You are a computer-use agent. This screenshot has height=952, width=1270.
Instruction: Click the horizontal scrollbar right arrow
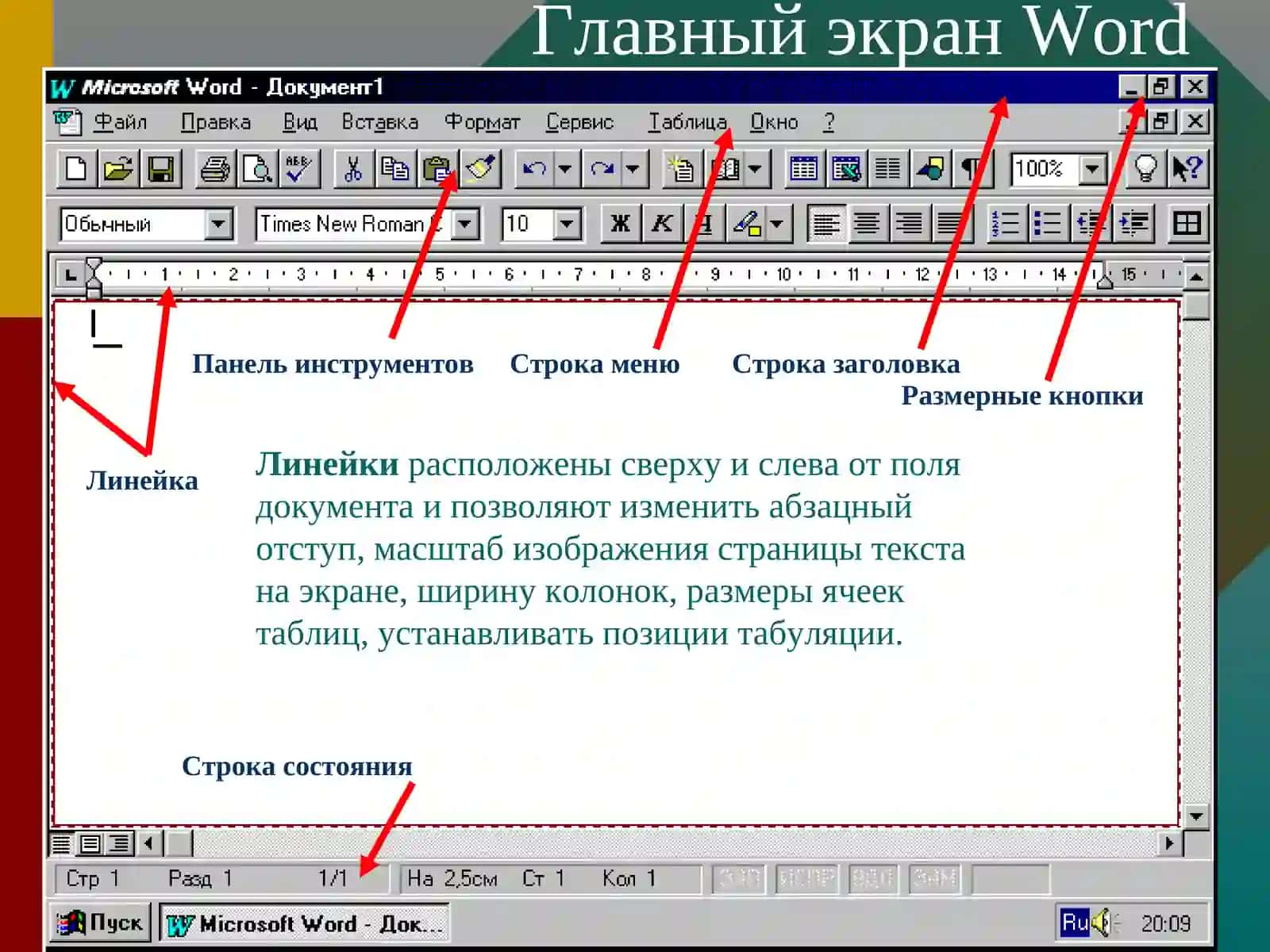(1169, 843)
